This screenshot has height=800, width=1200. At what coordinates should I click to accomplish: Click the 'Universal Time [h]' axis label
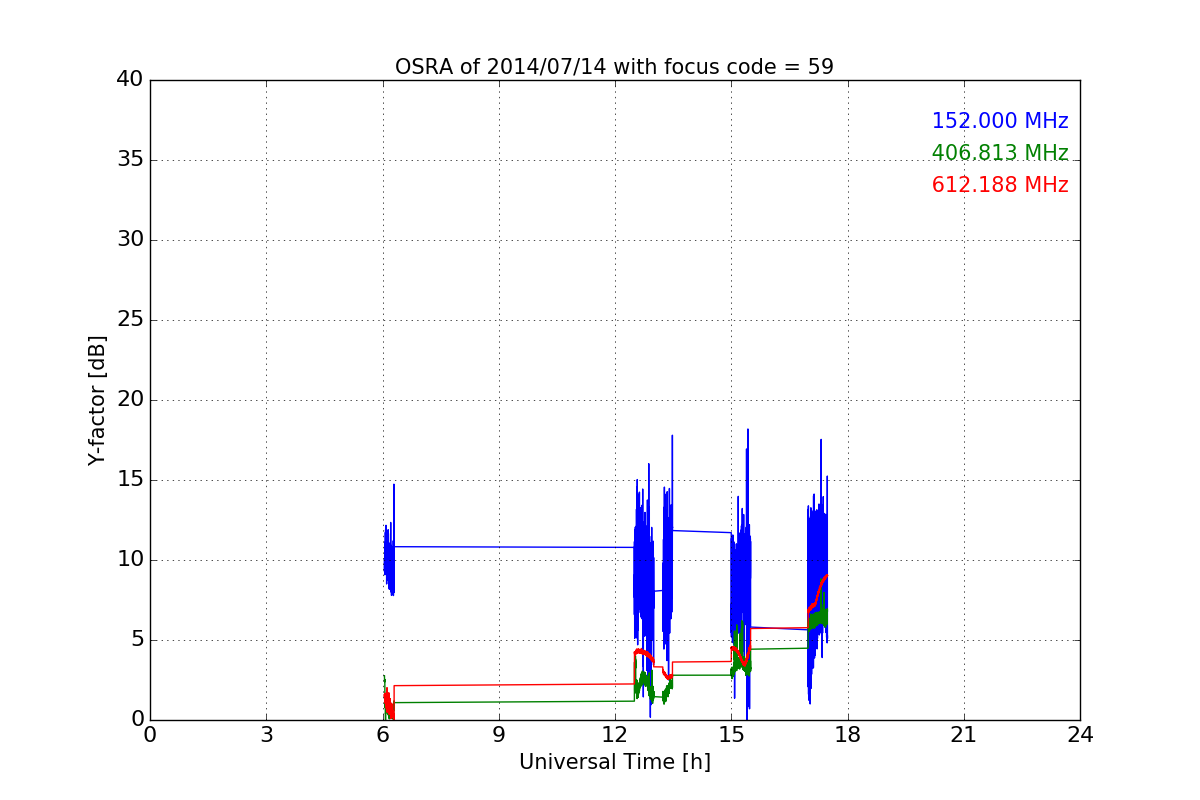point(614,762)
